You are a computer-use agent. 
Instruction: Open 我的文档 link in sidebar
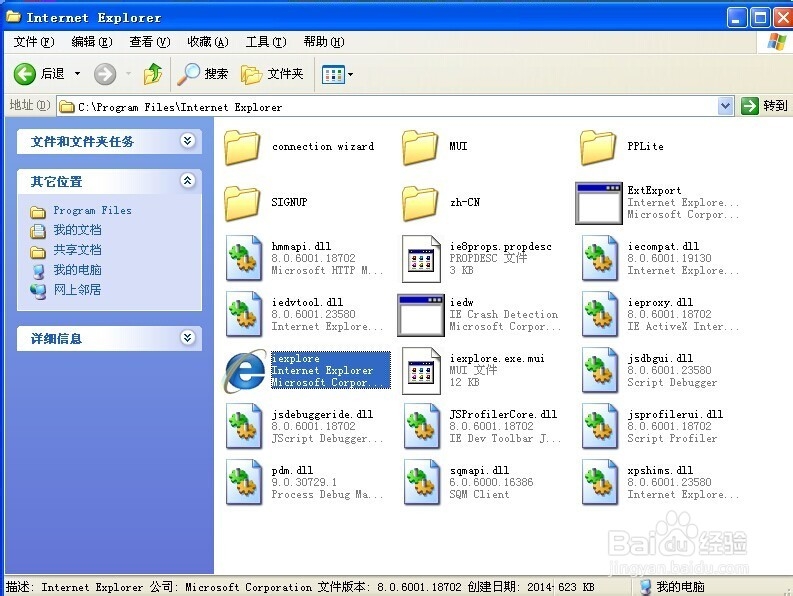pyautogui.click(x=77, y=230)
